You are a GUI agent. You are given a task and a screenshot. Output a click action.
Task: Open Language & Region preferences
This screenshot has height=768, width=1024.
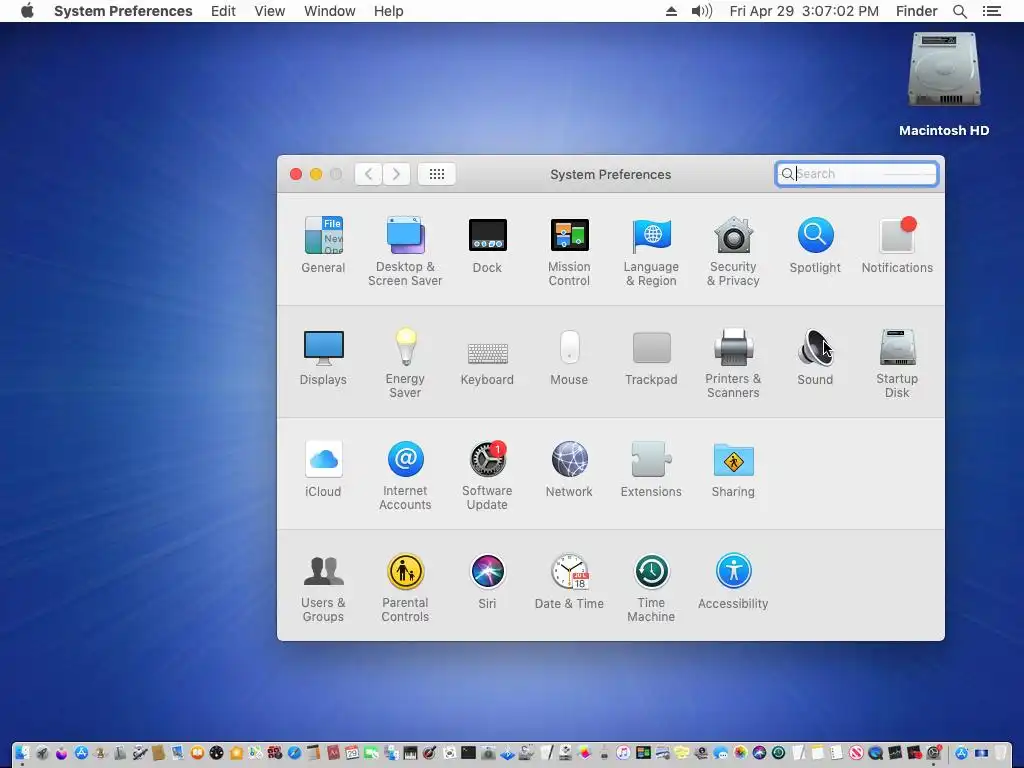click(x=651, y=252)
